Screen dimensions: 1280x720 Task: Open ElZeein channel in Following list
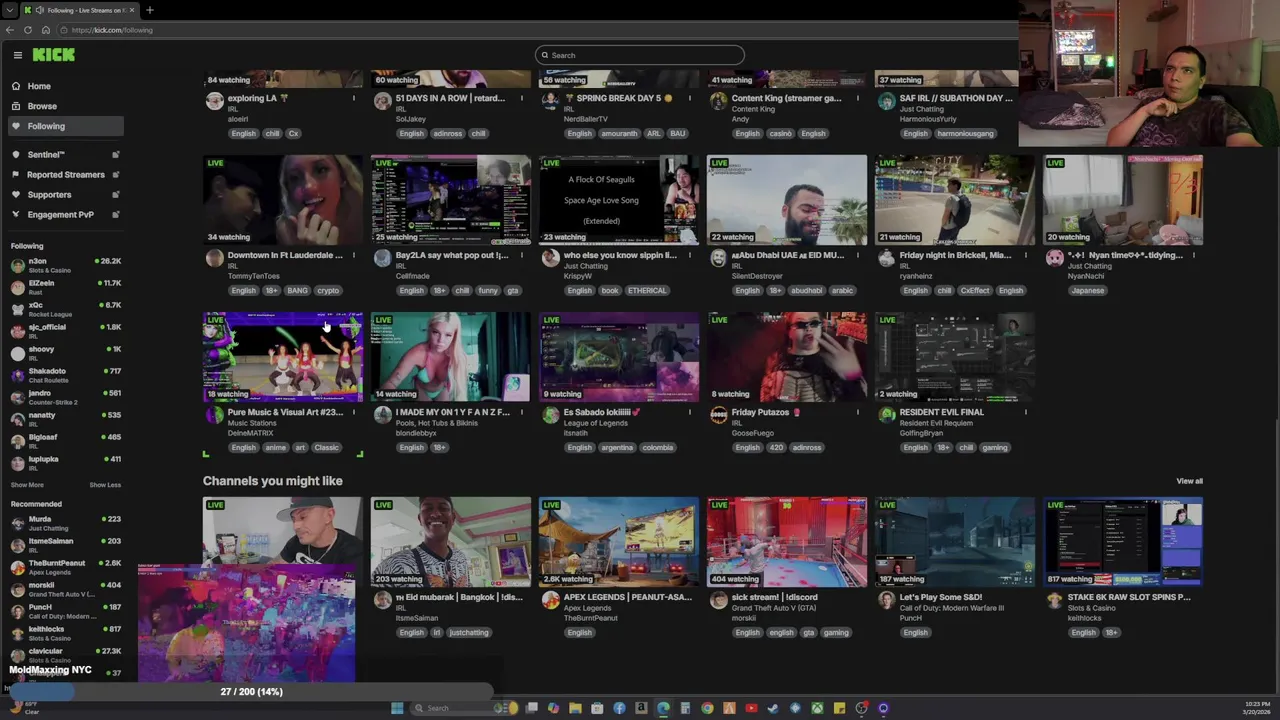(x=66, y=287)
